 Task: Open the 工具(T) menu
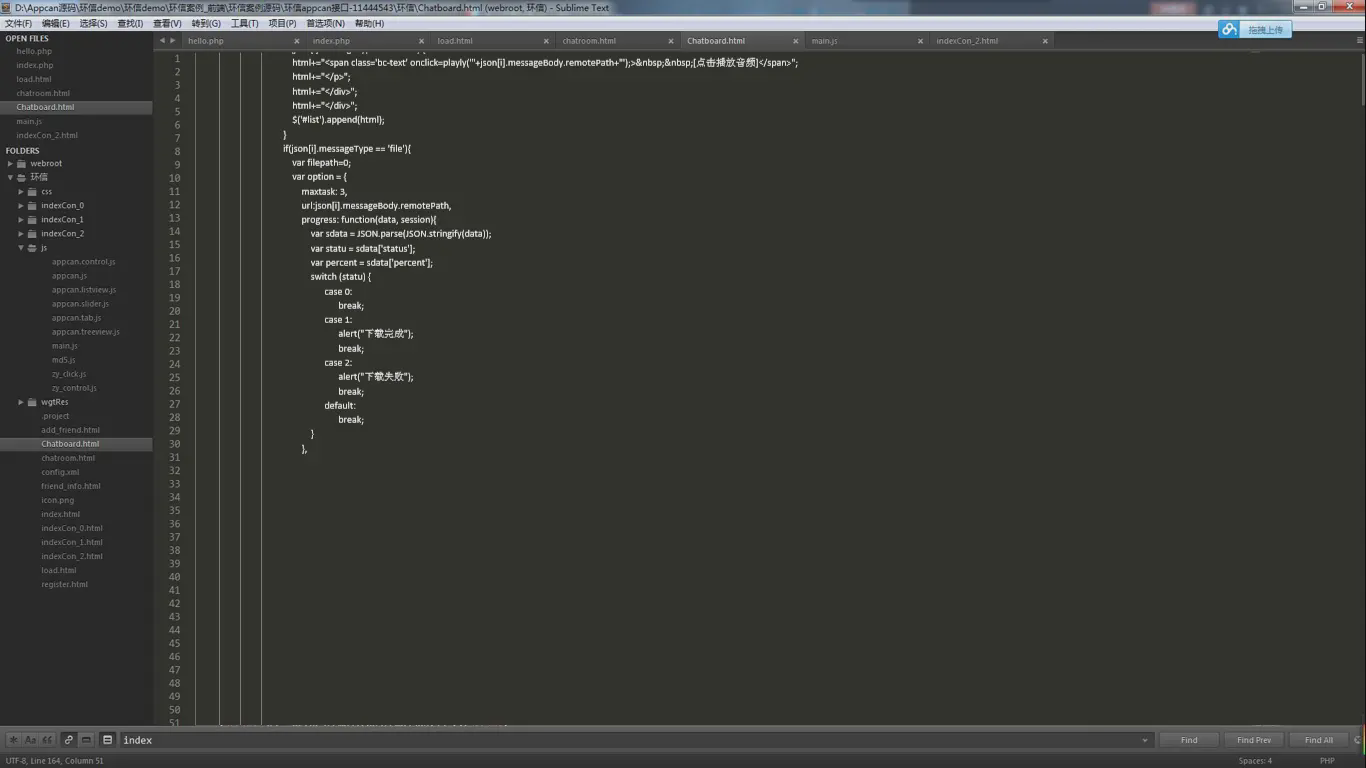(x=244, y=23)
